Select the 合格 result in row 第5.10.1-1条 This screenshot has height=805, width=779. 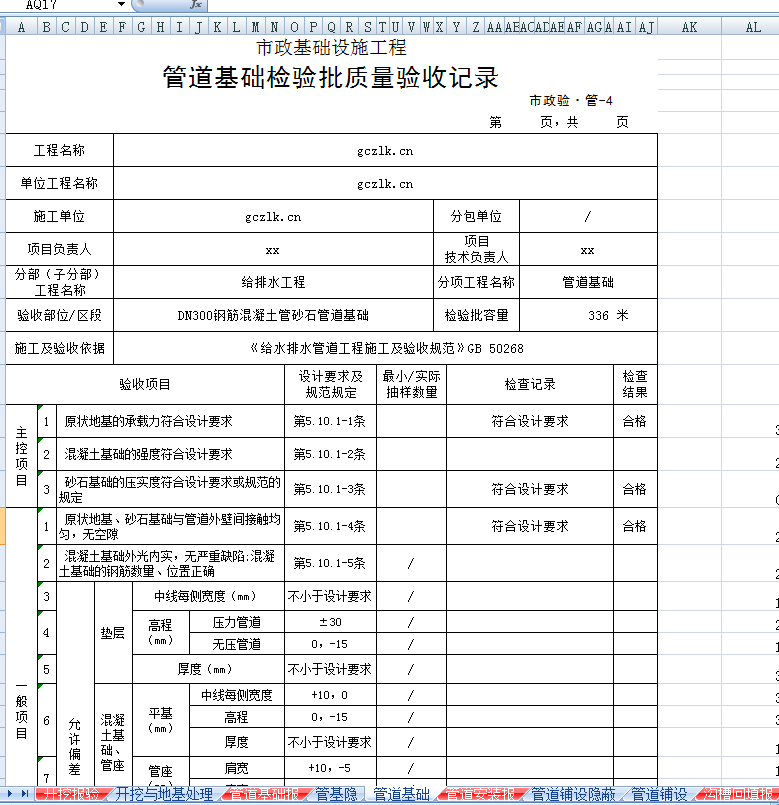[635, 421]
